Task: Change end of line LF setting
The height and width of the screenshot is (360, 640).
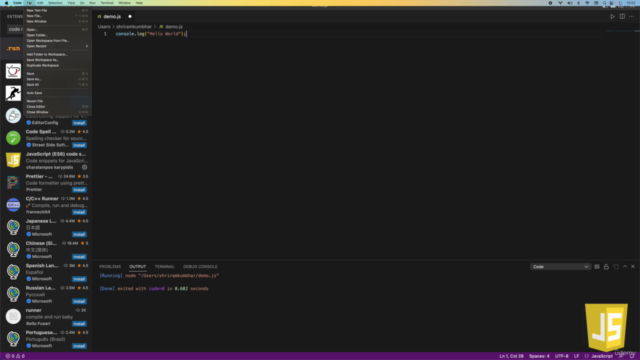Action: (576, 356)
